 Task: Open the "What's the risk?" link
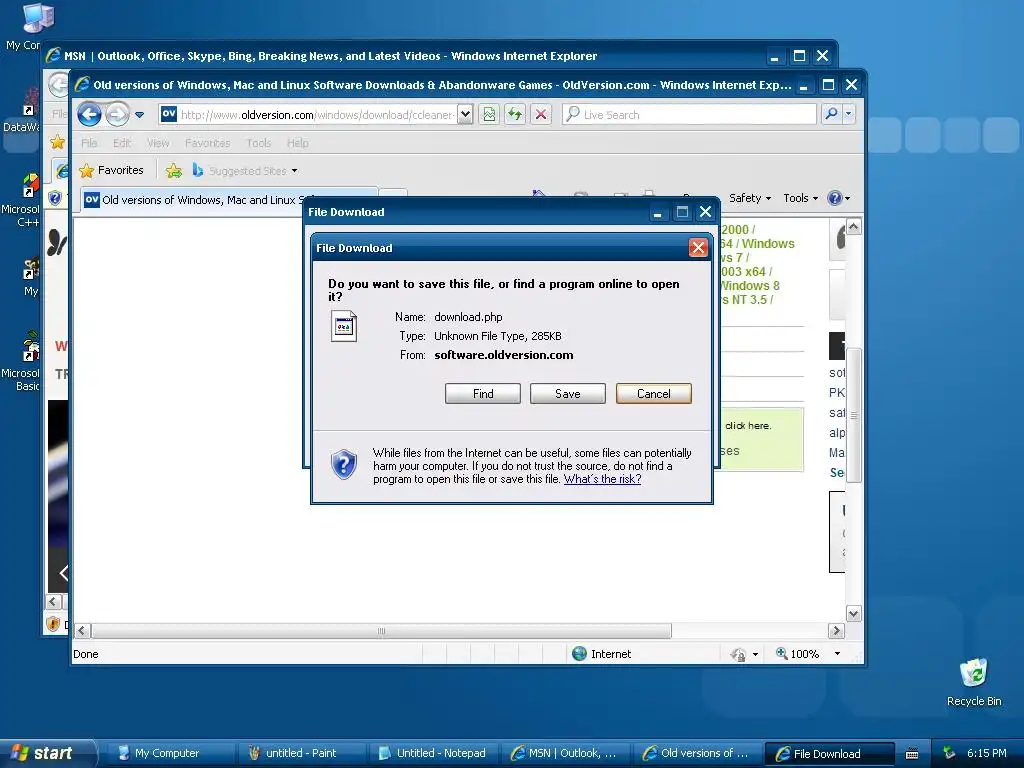coord(602,479)
